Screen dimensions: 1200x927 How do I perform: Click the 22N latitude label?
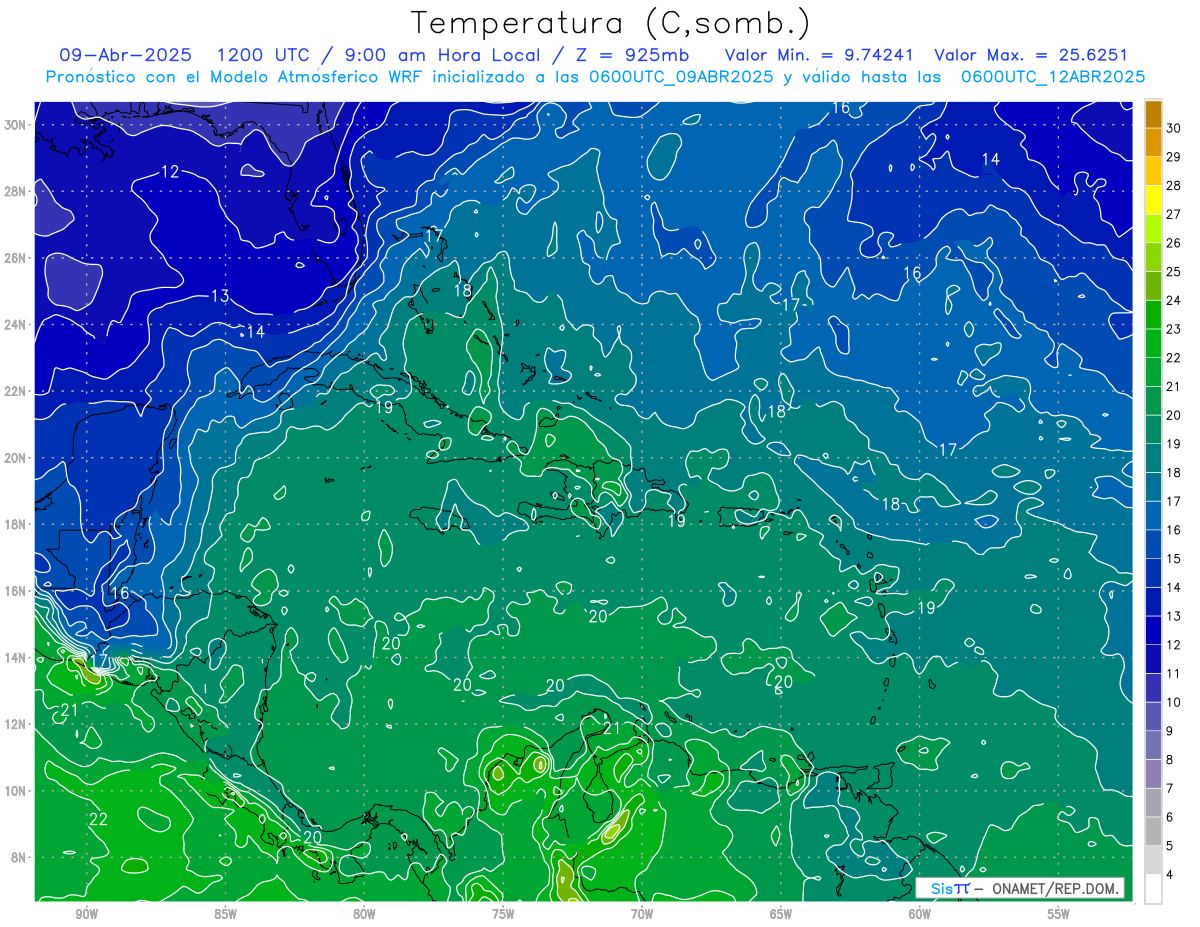tap(15, 391)
